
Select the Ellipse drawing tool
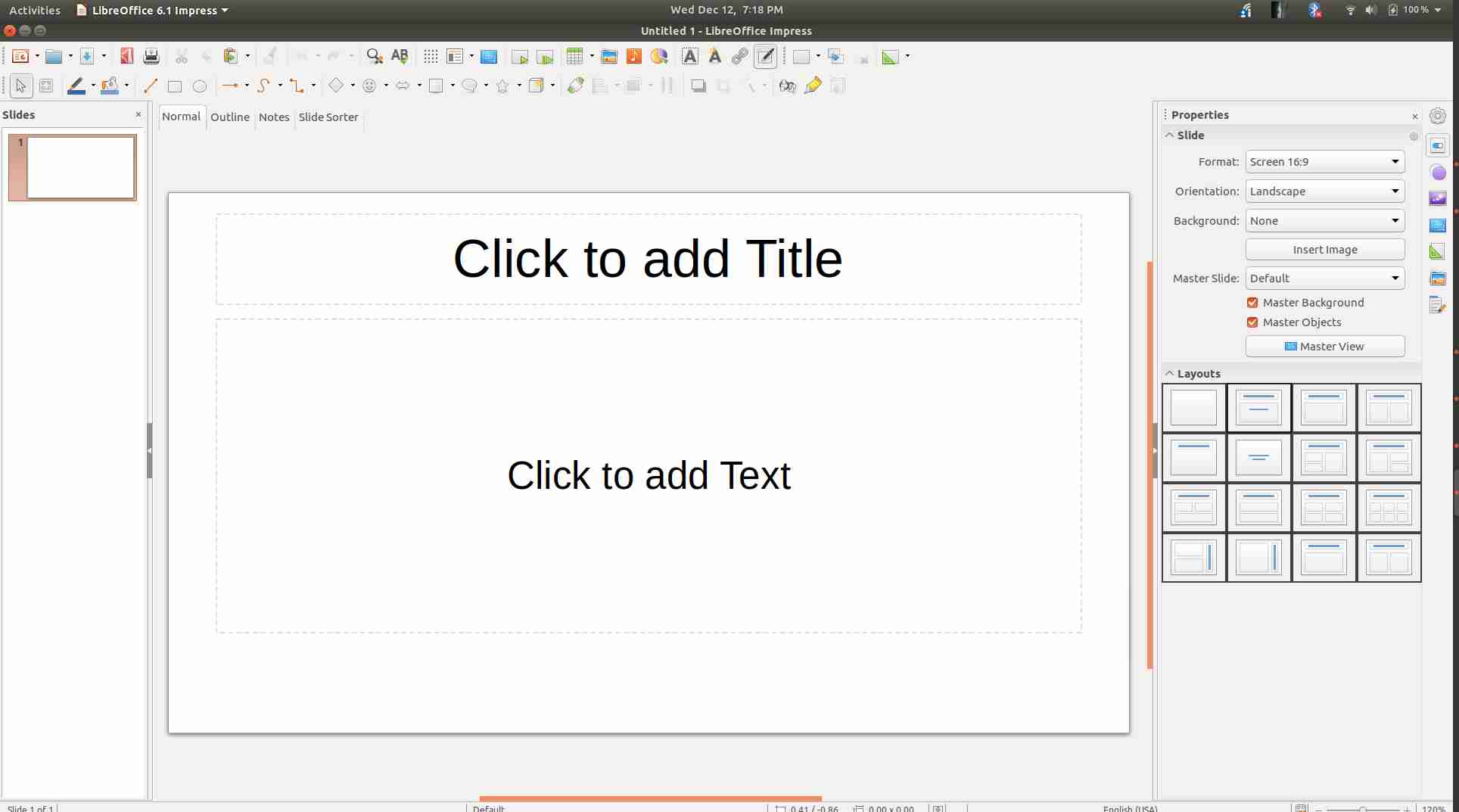coord(200,86)
